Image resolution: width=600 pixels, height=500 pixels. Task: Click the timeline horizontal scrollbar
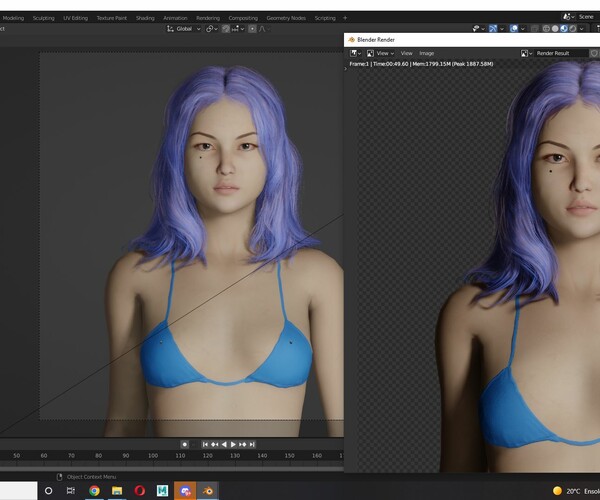171,468
